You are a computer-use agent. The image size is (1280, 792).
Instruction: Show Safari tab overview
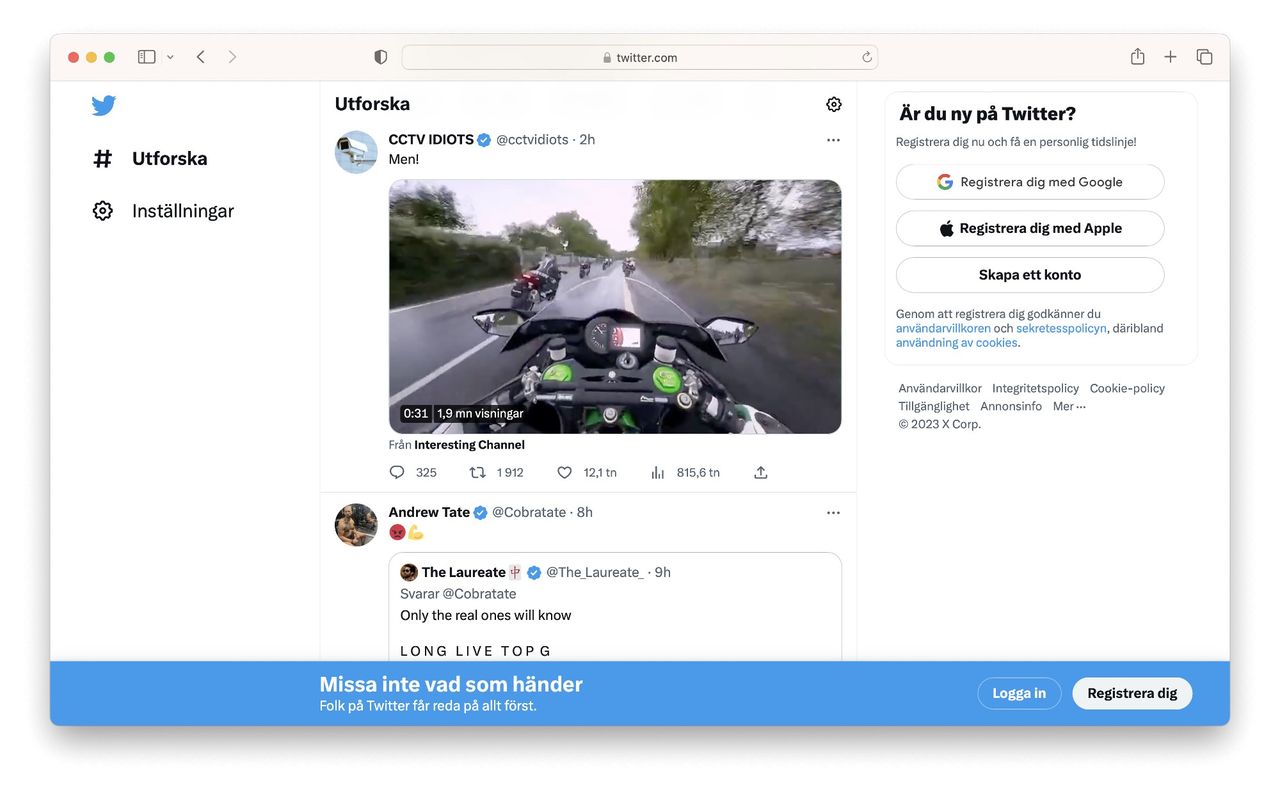[1204, 57]
